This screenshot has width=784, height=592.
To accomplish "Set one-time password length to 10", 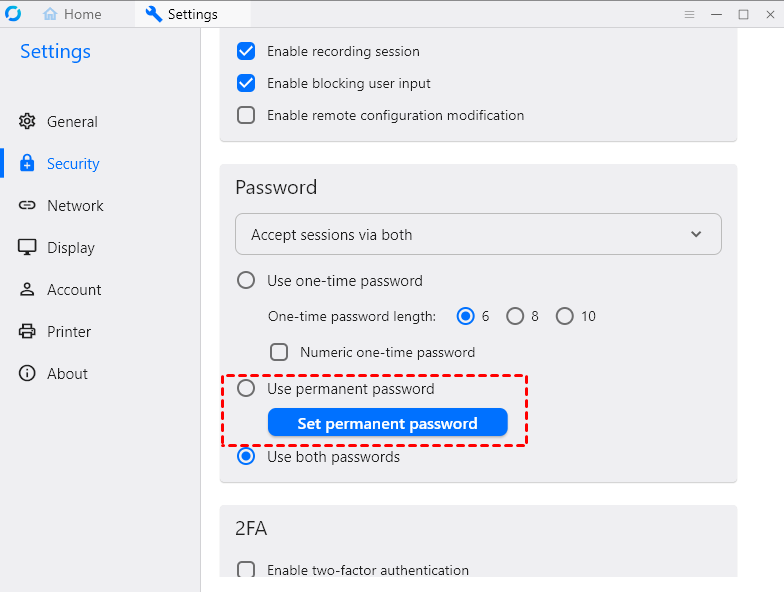I will [x=565, y=317].
